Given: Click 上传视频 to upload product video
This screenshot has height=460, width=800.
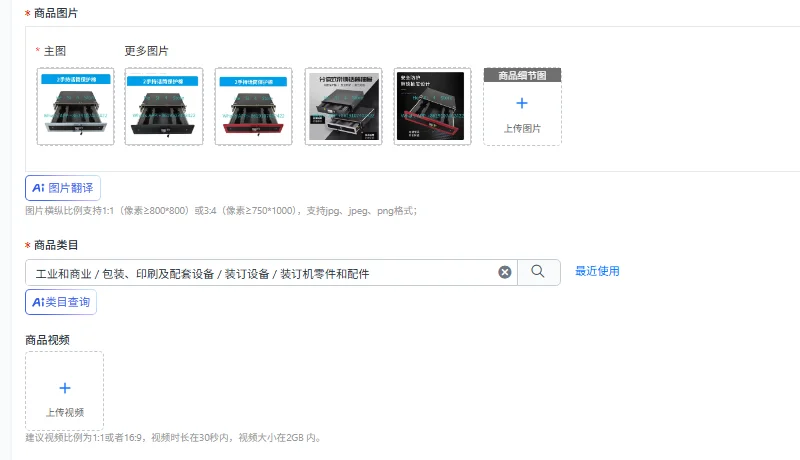Looking at the screenshot, I should point(65,412).
